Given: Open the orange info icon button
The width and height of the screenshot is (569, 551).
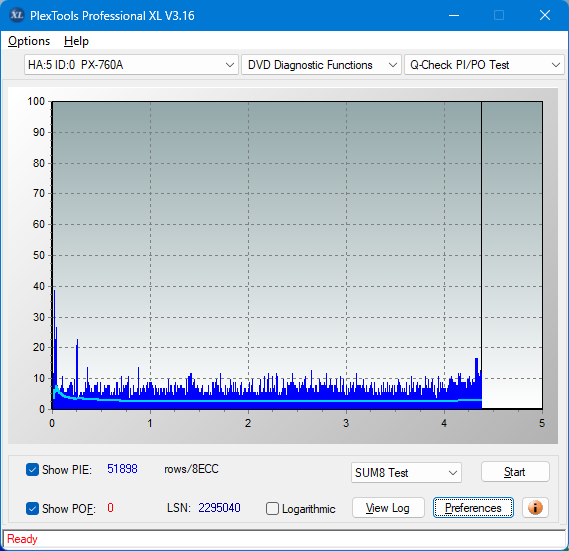Looking at the screenshot, I should [x=535, y=507].
